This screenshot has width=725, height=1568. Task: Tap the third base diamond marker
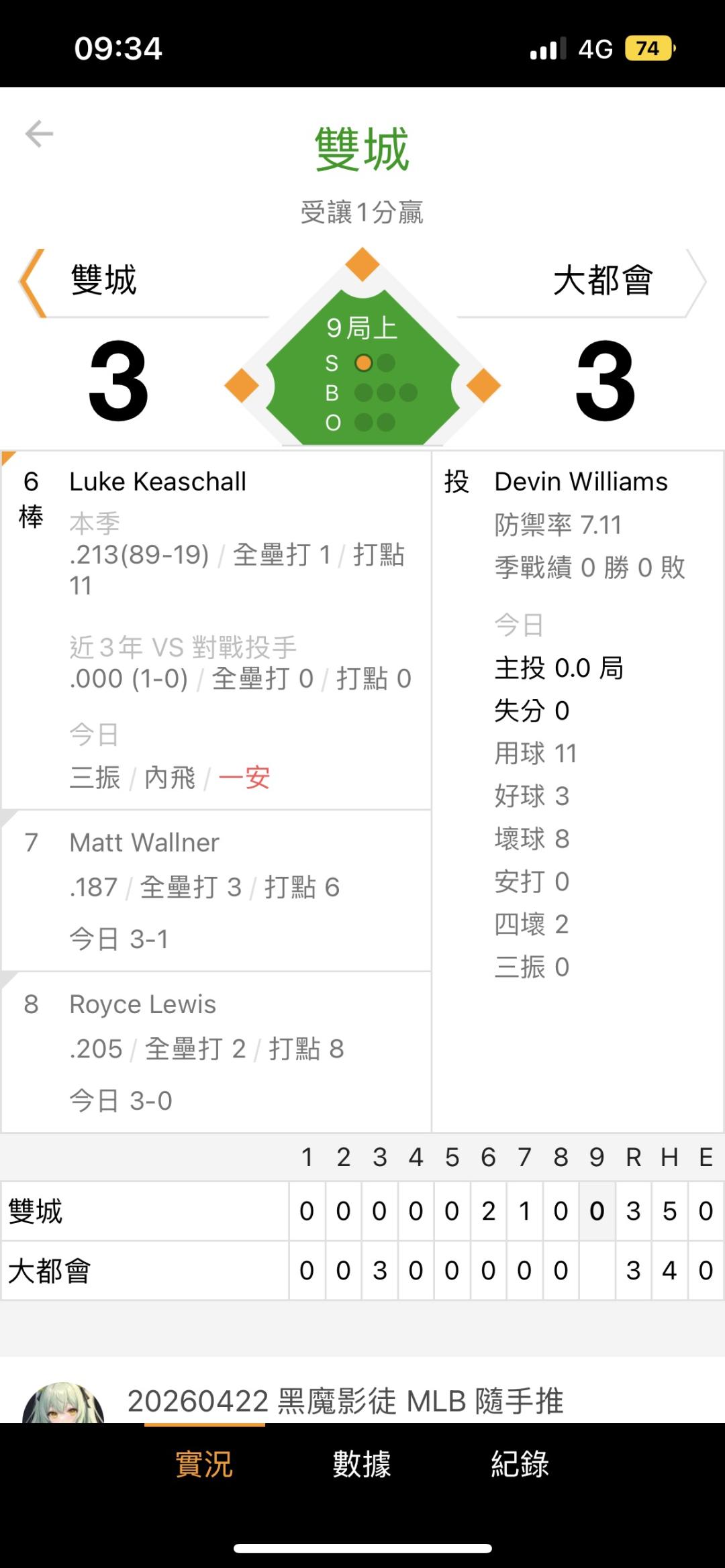click(x=242, y=386)
